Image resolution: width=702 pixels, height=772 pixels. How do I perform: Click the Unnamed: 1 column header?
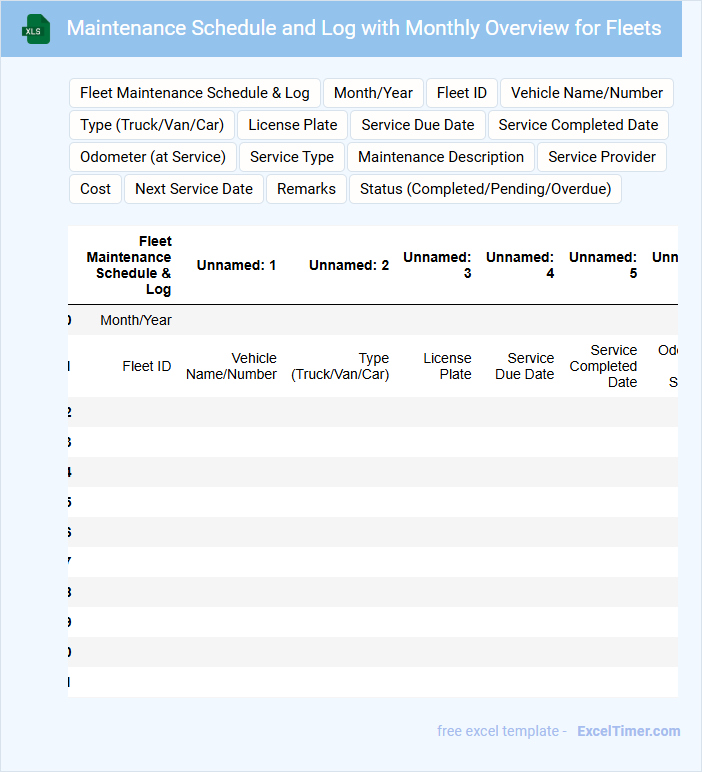pos(236,265)
